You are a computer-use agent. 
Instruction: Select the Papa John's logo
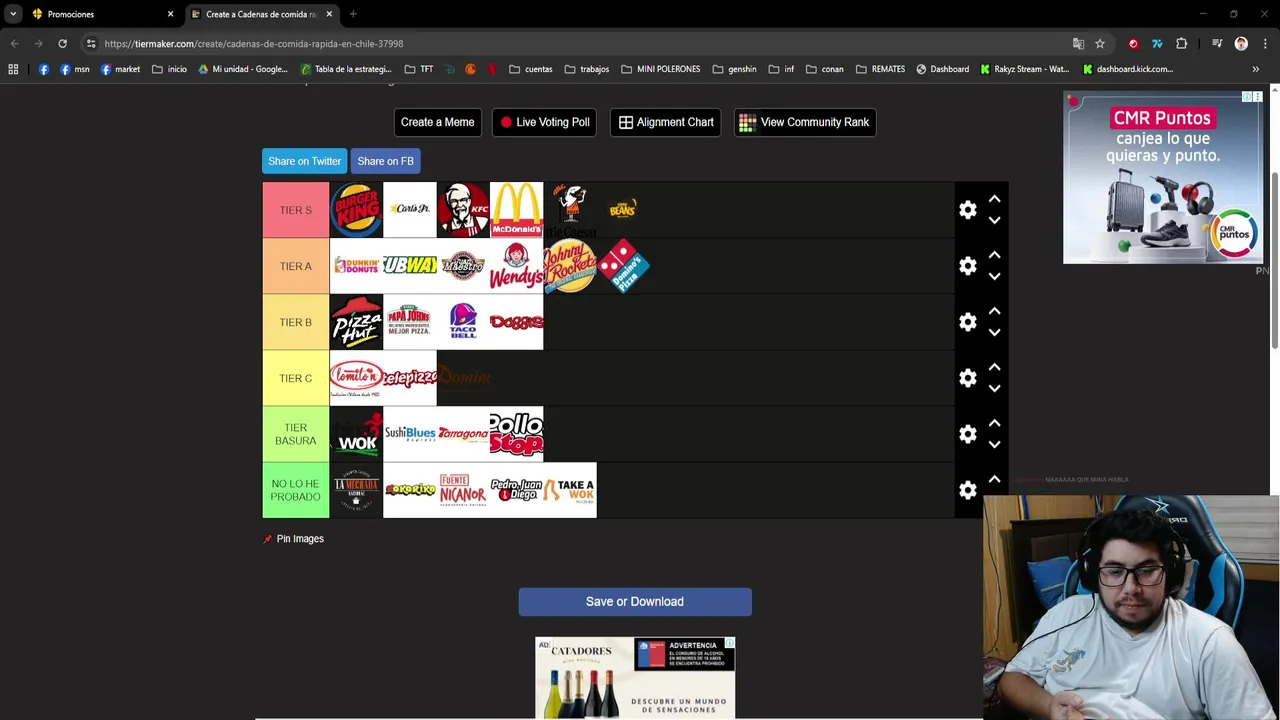click(410, 322)
